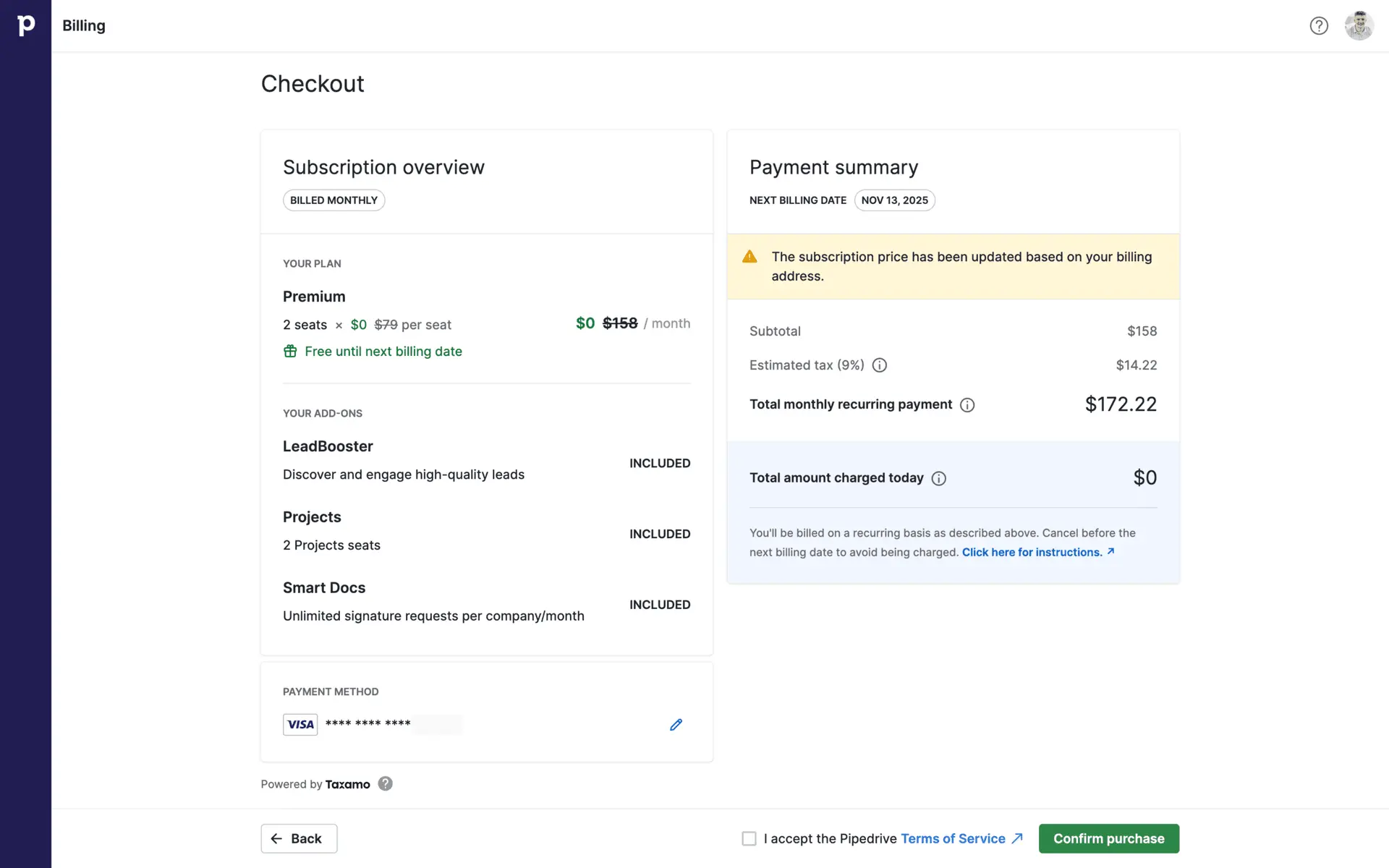Click the Billing header title
1389x868 pixels.
click(x=84, y=26)
